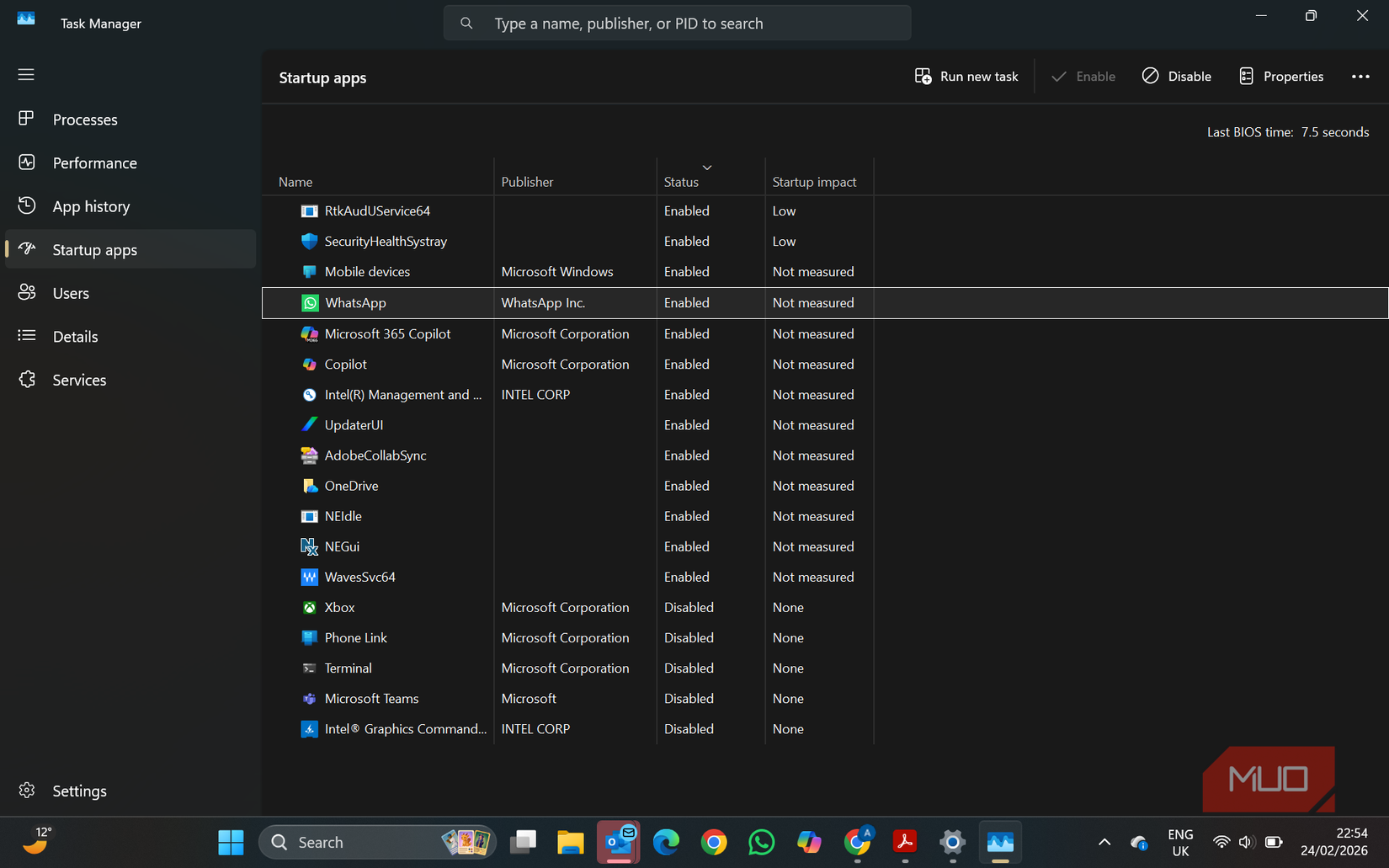Viewport: 1389px width, 868px height.
Task: Open the navigation hamburger menu
Action: pyautogui.click(x=25, y=74)
